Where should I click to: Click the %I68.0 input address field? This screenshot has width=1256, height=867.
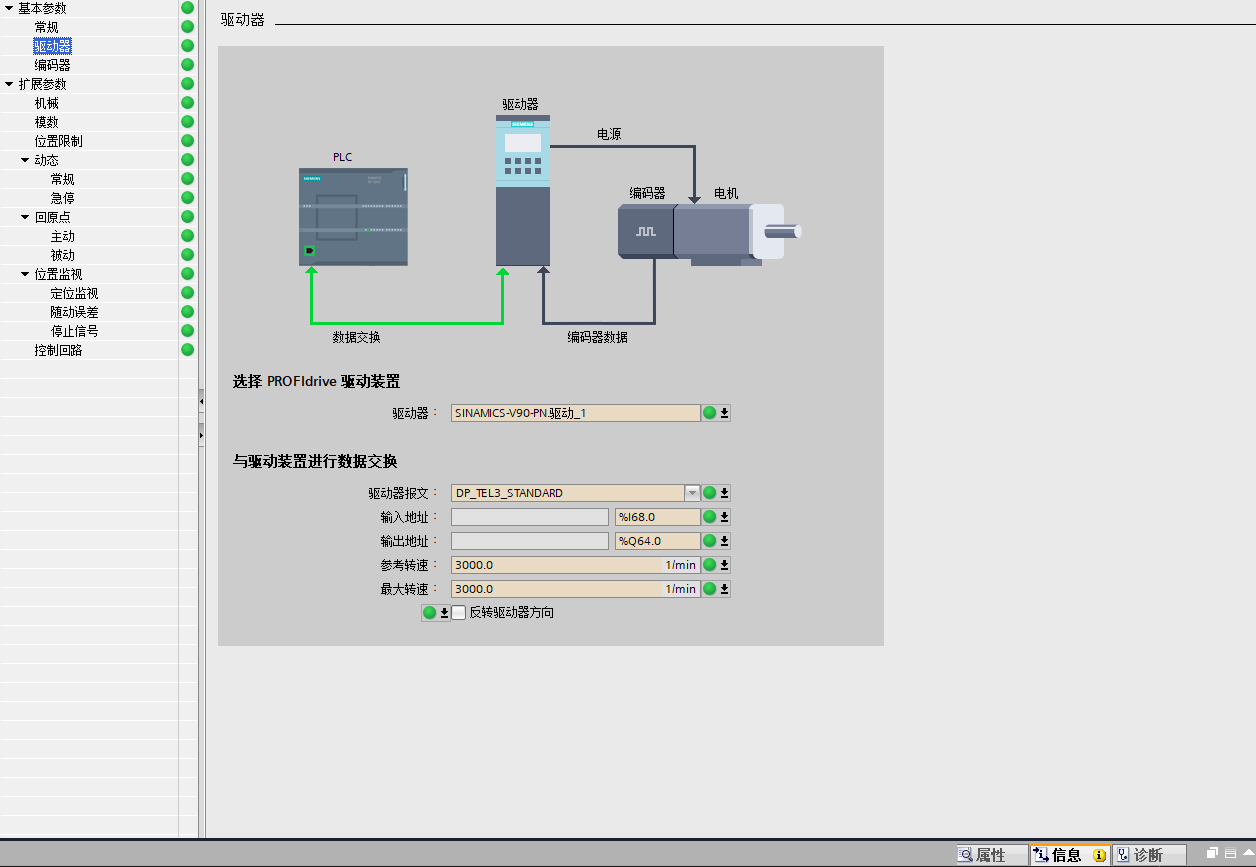[x=657, y=517]
